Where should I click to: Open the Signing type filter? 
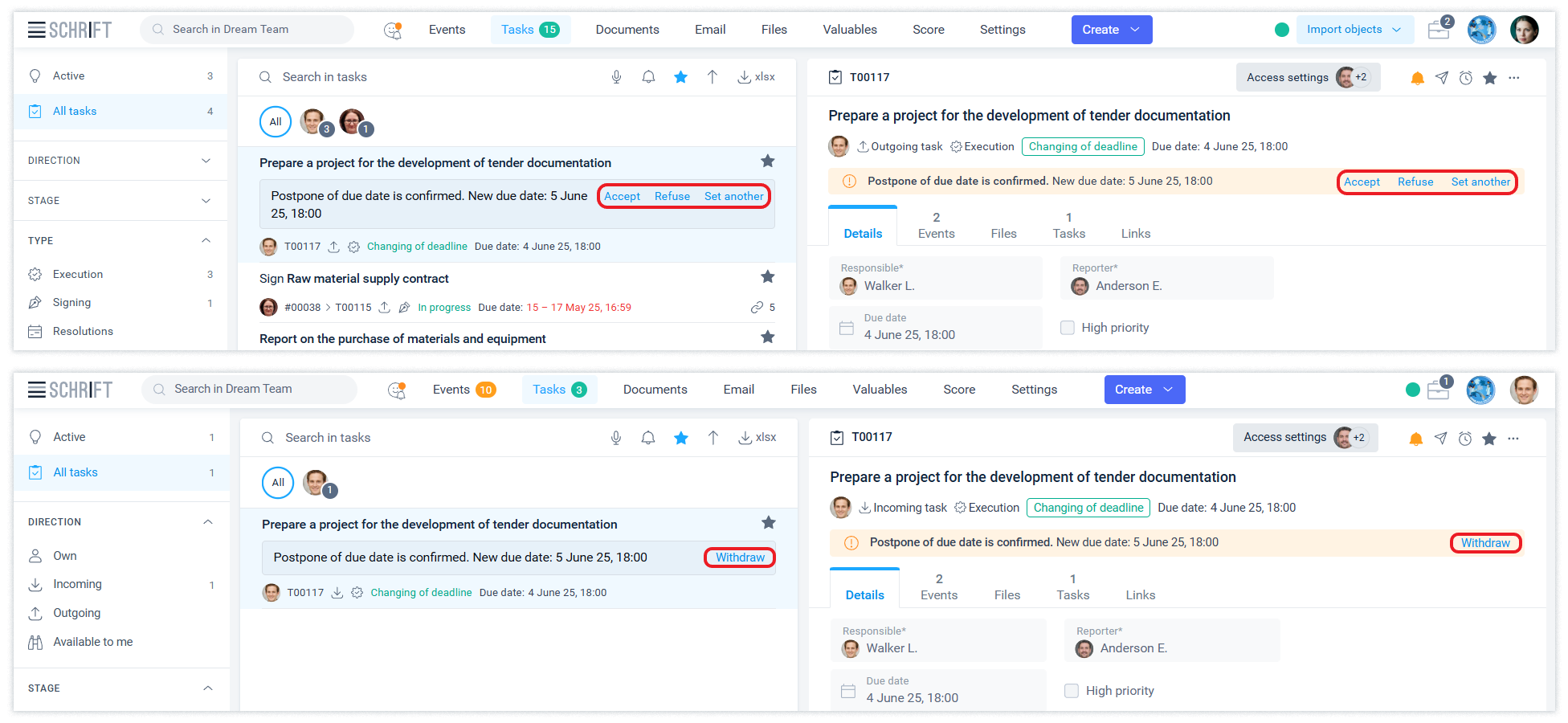coord(71,303)
